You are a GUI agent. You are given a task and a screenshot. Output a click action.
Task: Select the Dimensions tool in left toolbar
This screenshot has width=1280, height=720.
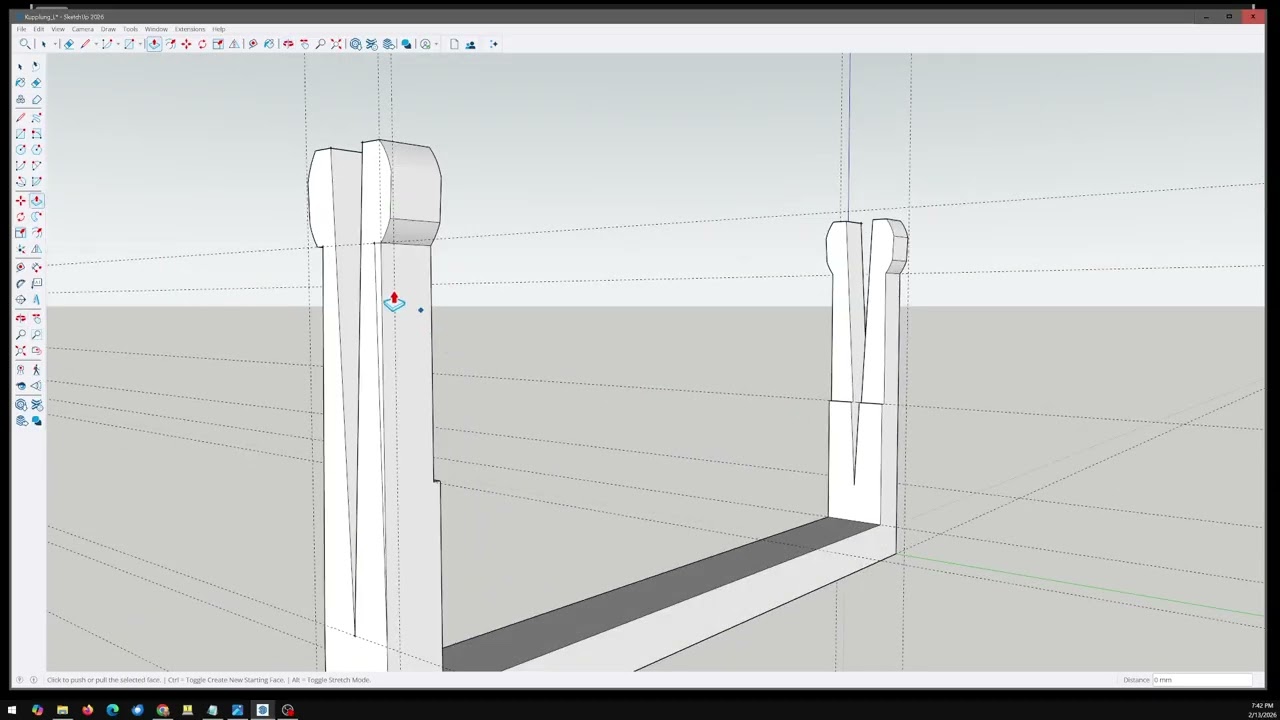coord(36,267)
